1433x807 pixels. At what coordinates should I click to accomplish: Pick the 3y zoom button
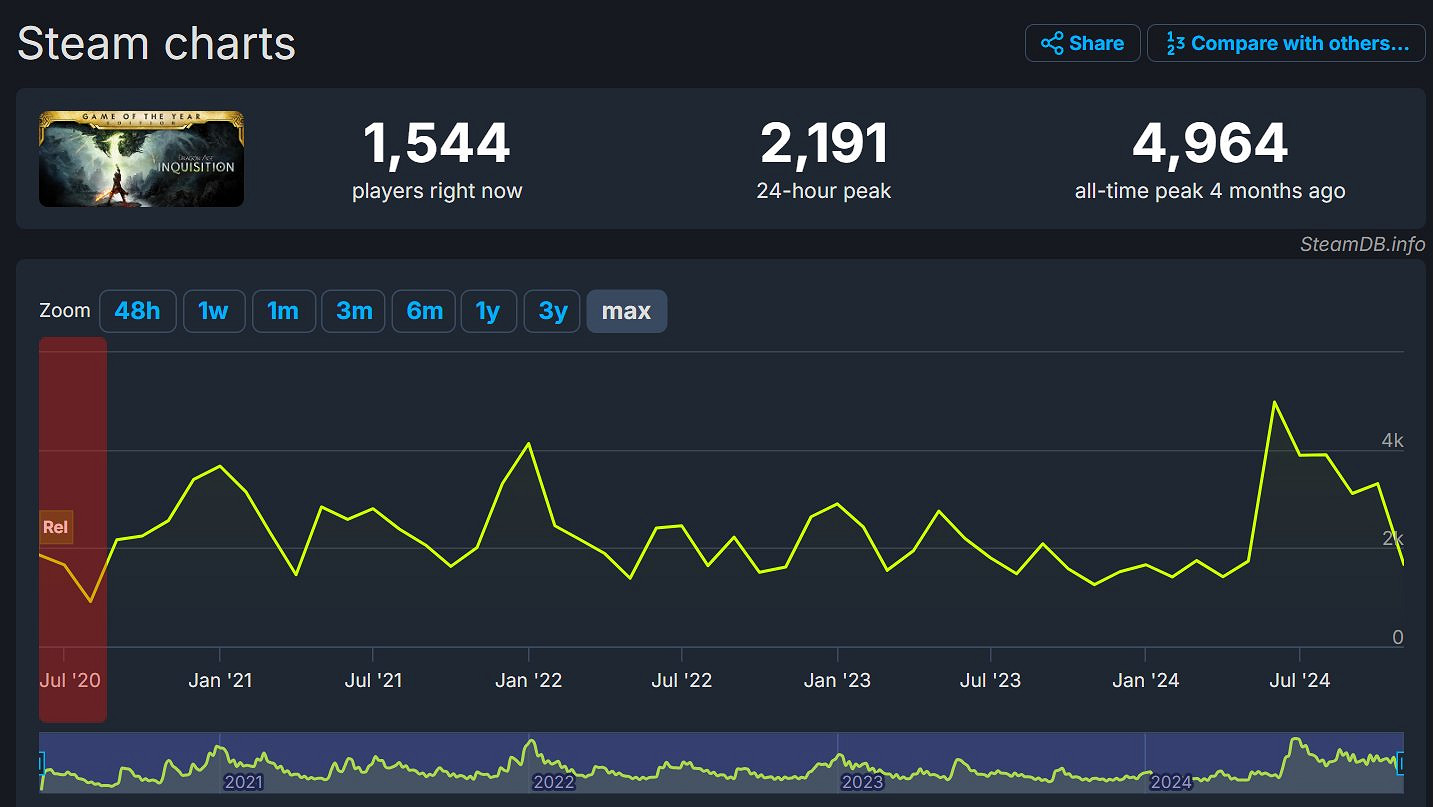[552, 311]
